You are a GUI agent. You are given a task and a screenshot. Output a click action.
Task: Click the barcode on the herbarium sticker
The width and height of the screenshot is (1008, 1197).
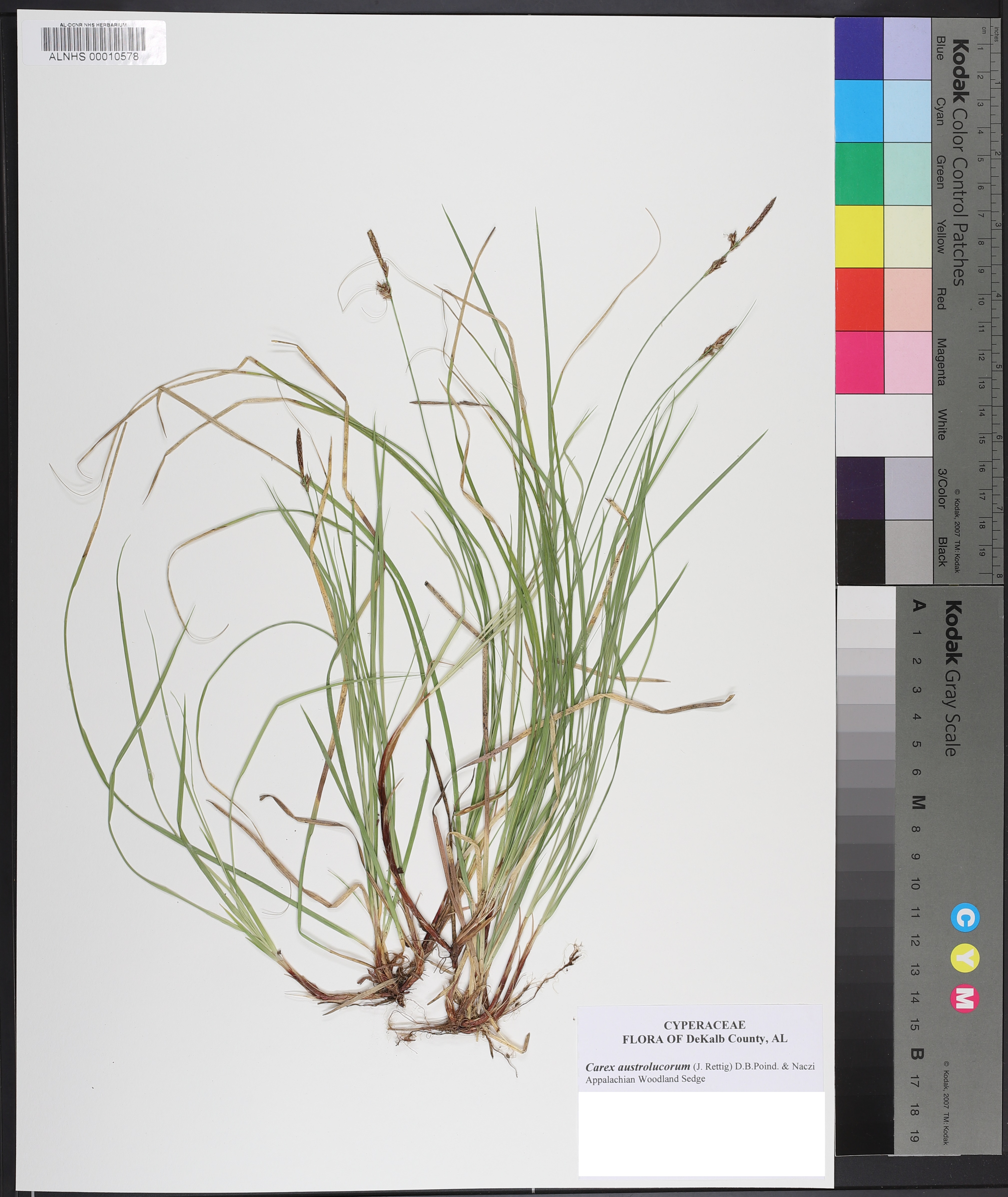(x=94, y=40)
